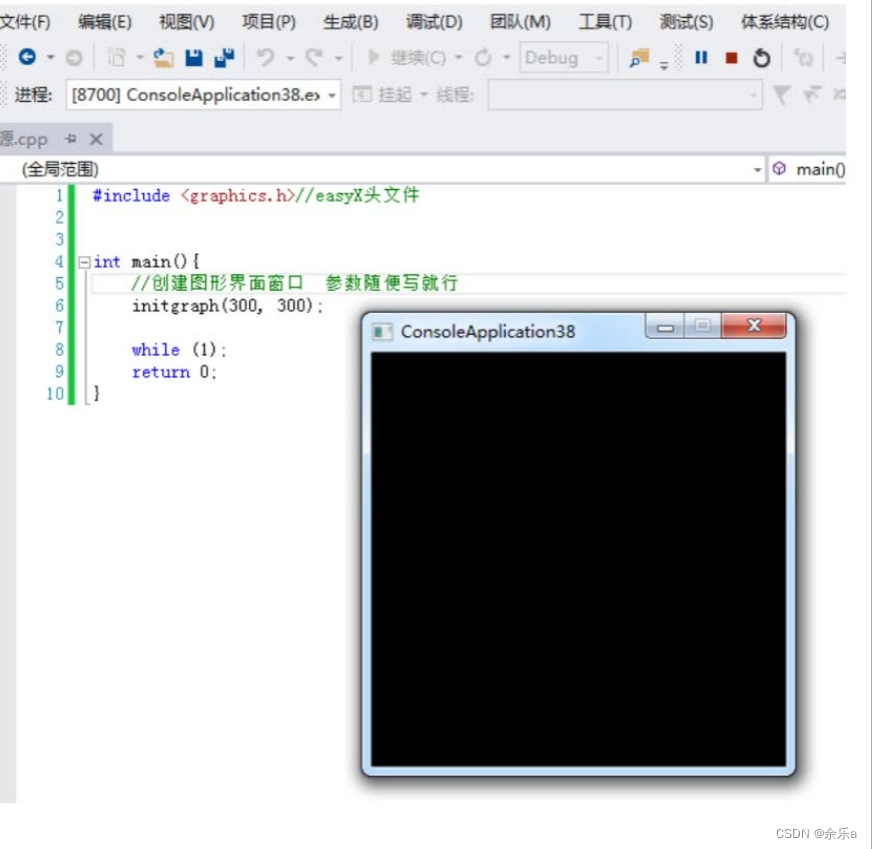Open the Debug configuration dropdown
872x849 pixels.
tap(563, 57)
